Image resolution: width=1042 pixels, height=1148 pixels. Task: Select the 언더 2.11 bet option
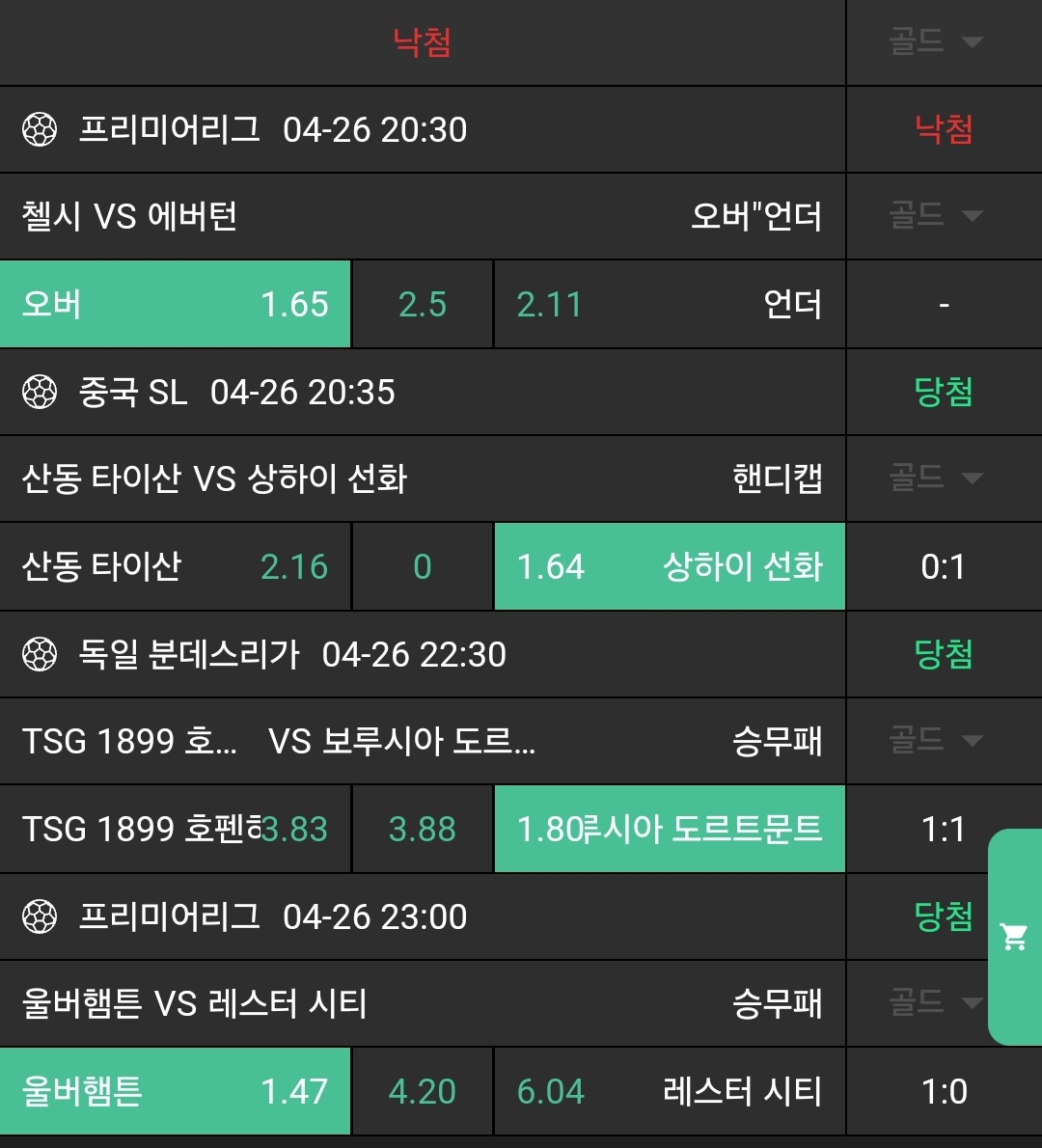[x=669, y=304]
